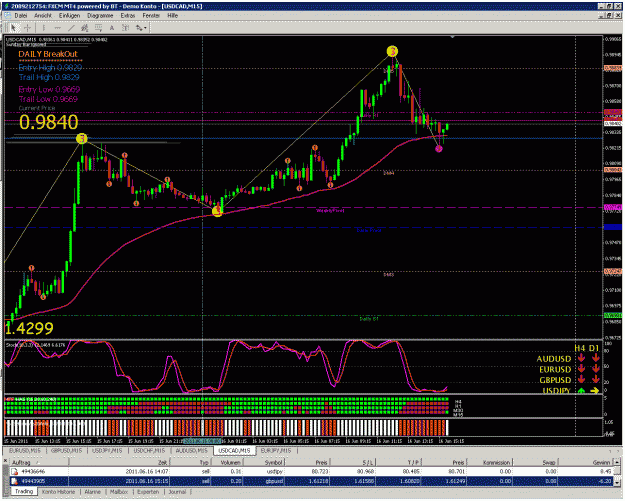
Task: Open the Ansicht menu
Action: point(43,16)
